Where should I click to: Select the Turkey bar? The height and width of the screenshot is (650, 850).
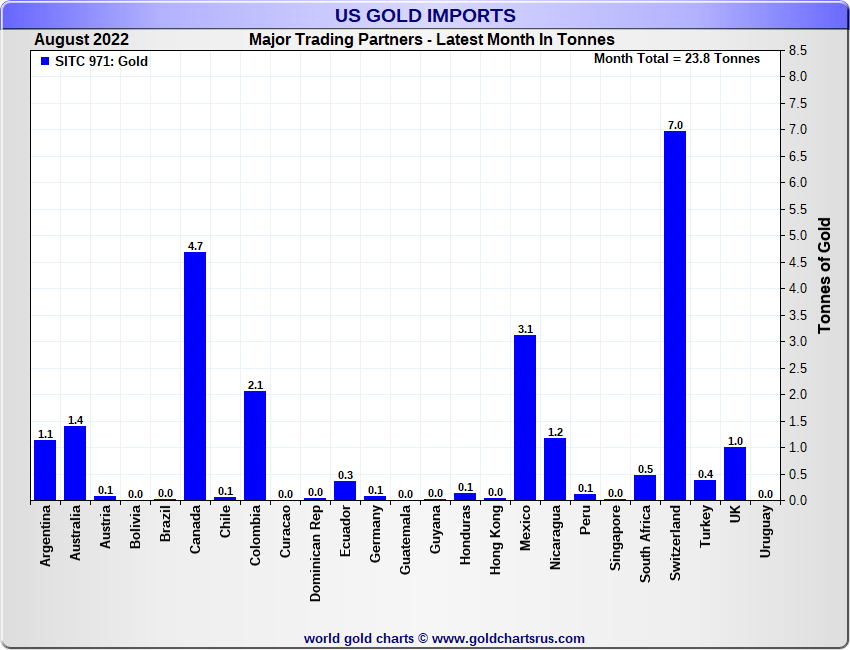click(x=705, y=490)
